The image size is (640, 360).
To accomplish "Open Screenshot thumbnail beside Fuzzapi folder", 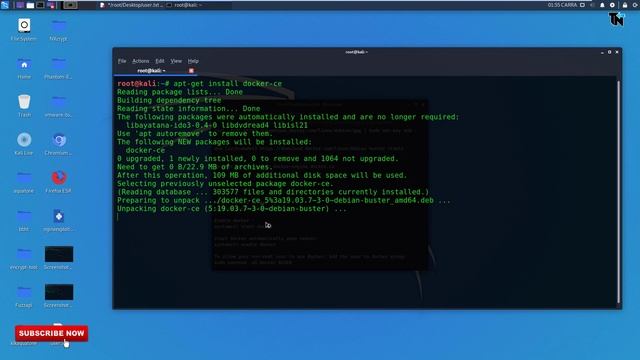I will click(x=59, y=292).
